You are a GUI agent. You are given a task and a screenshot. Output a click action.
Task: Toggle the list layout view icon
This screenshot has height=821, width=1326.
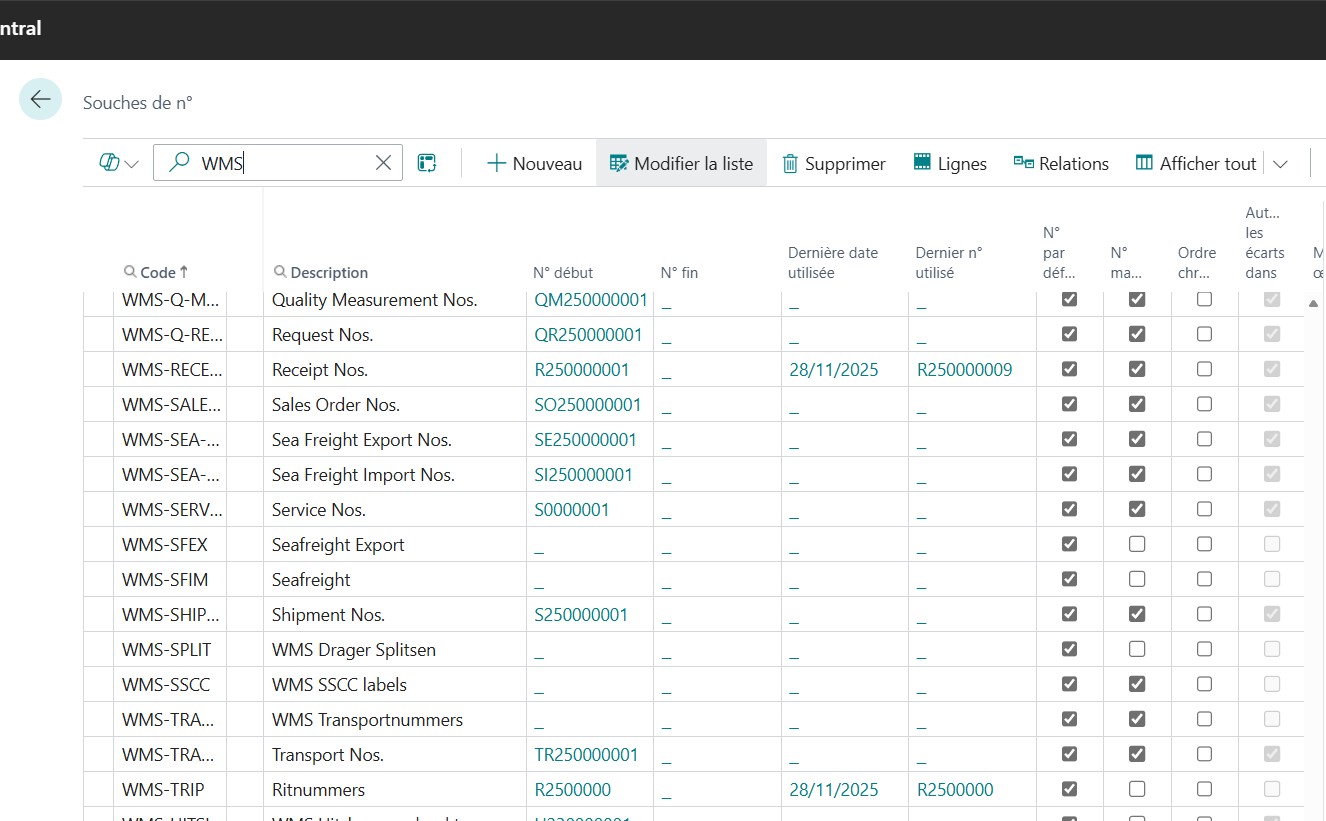pyautogui.click(x=427, y=163)
